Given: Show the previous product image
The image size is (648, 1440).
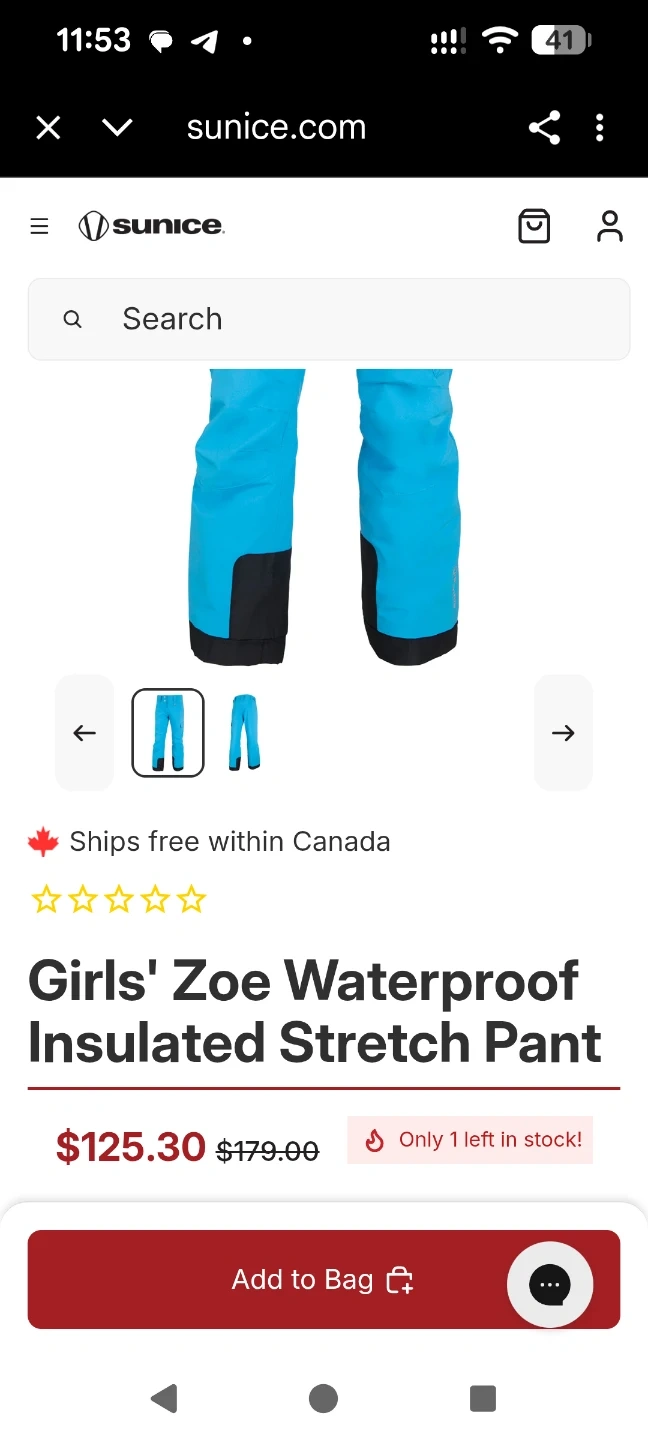Looking at the screenshot, I should click(85, 733).
